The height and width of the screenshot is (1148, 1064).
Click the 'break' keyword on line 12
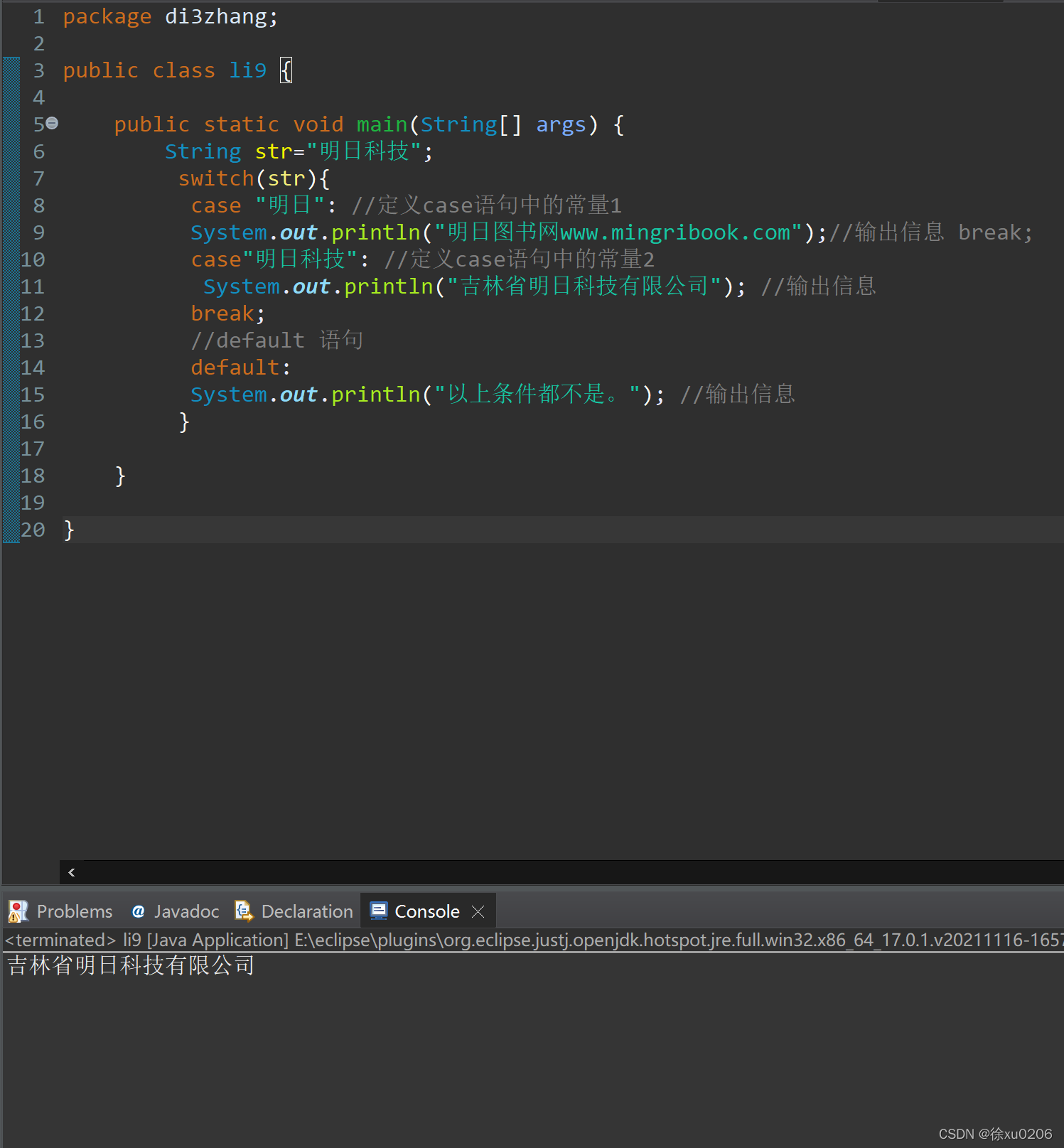click(222, 313)
